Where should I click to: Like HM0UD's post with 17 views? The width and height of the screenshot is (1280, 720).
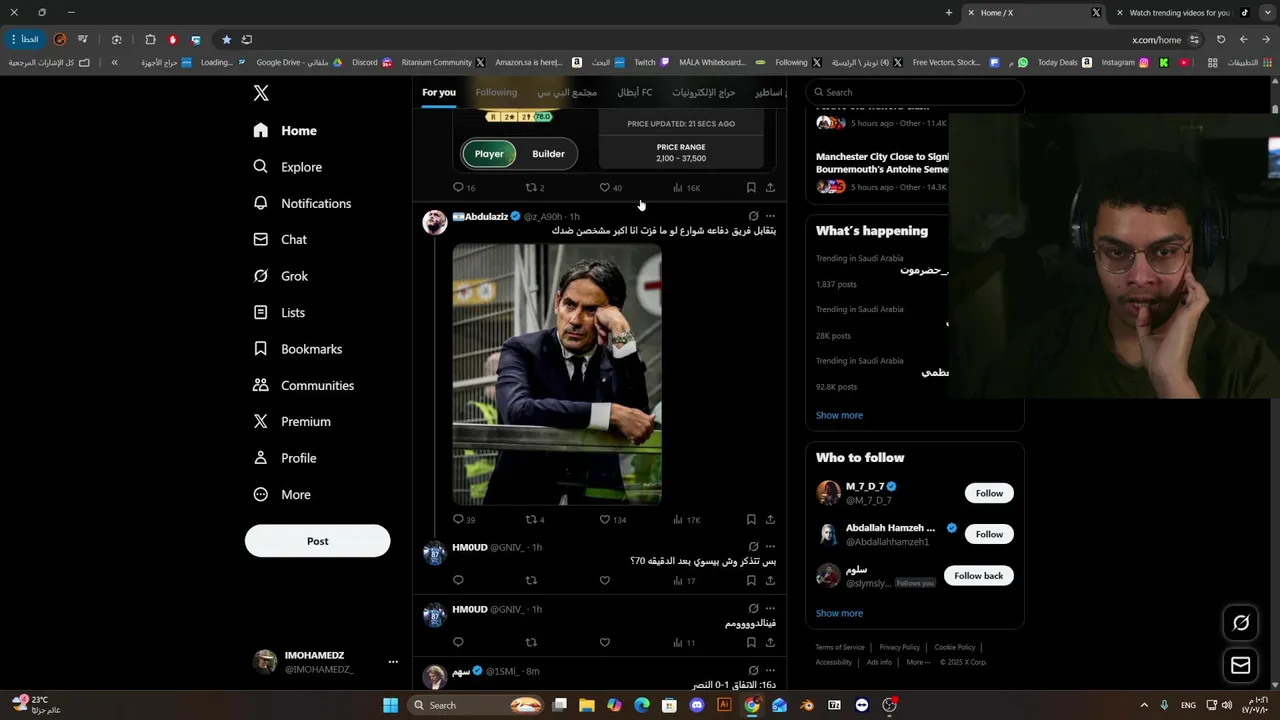604,580
